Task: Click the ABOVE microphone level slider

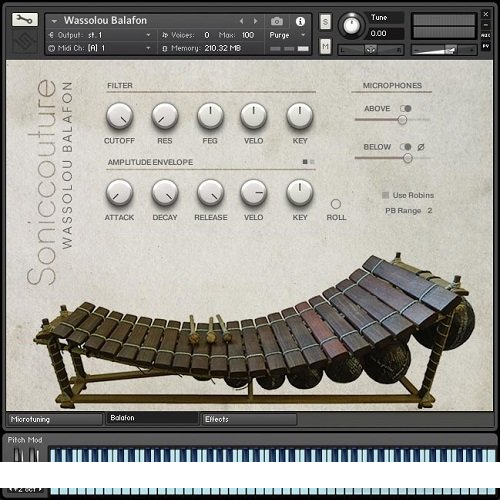Action: [392, 120]
